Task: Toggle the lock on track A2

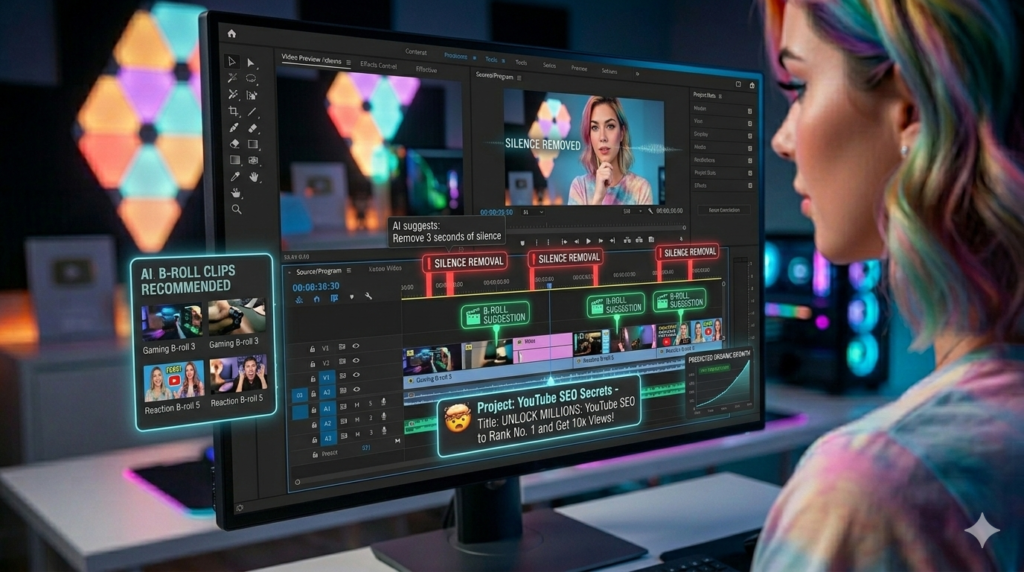Action: point(314,424)
